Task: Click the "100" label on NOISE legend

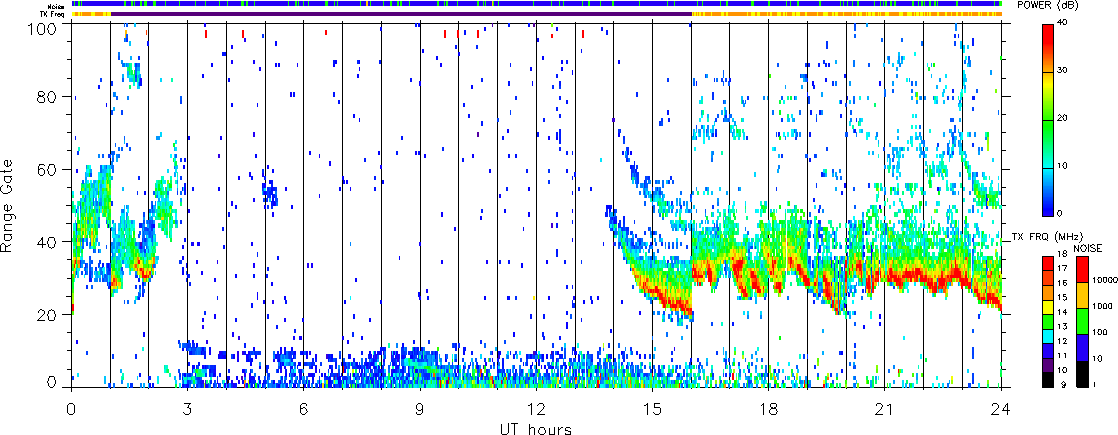Action: point(1100,332)
